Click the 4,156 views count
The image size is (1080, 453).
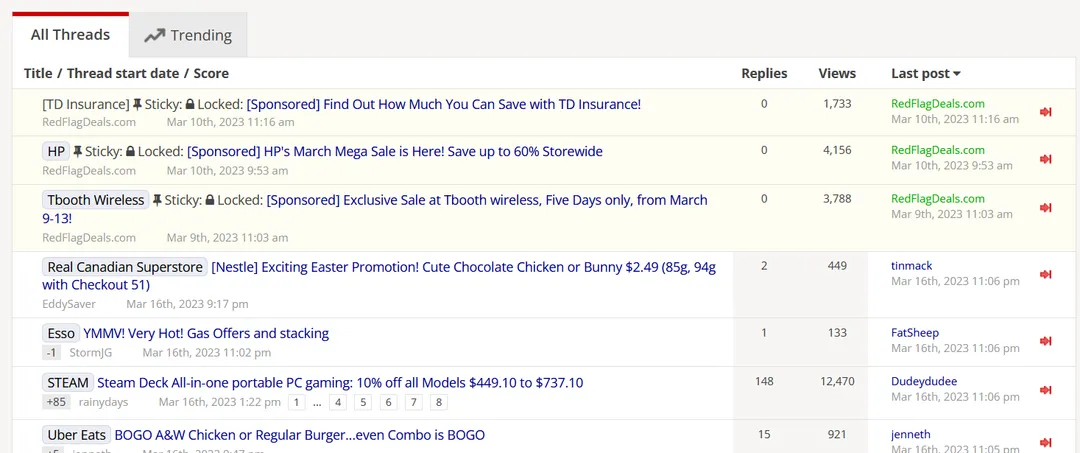[837, 149]
